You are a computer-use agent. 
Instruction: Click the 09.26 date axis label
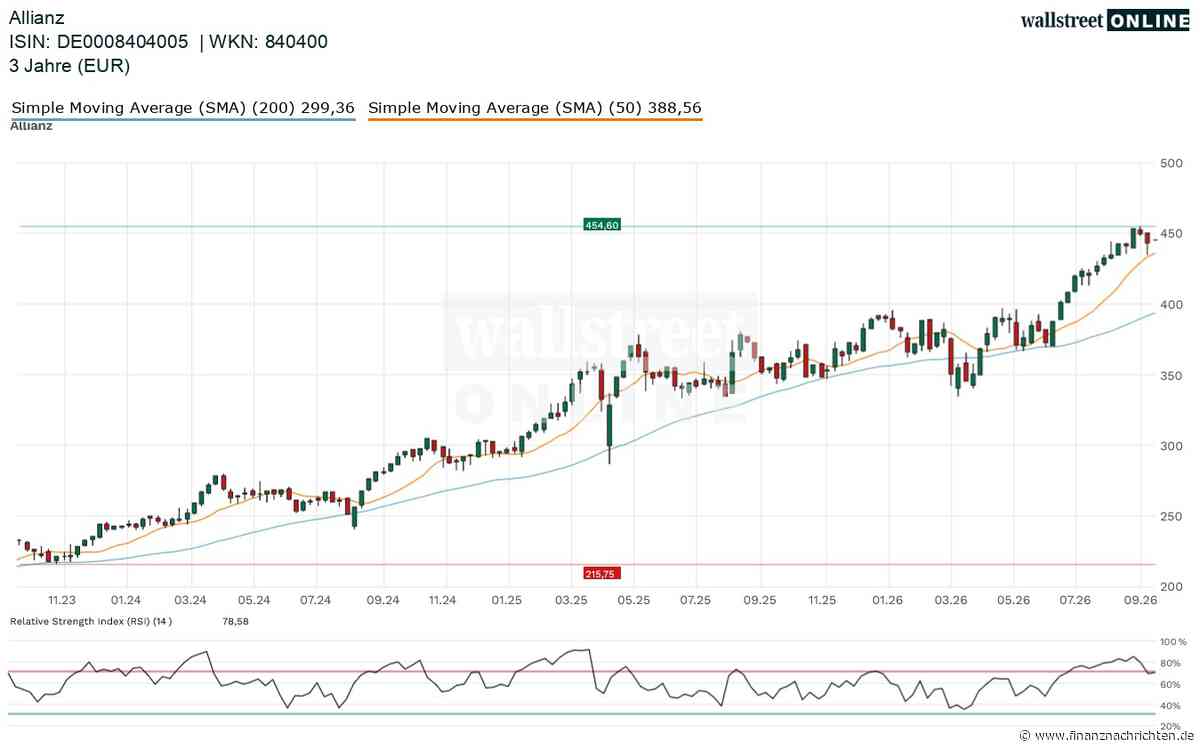pyautogui.click(x=1140, y=600)
